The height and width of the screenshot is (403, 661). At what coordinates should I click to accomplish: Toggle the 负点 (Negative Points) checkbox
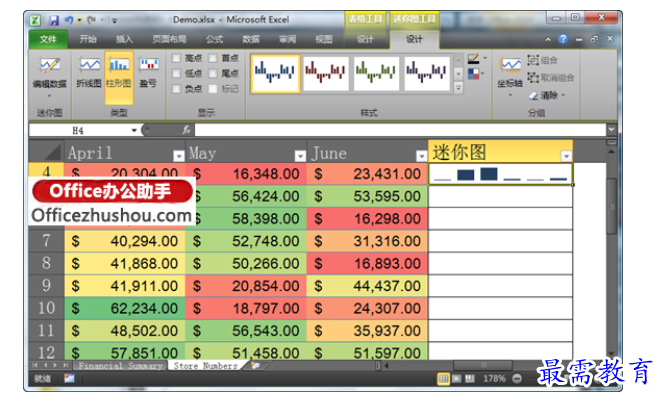point(176,89)
